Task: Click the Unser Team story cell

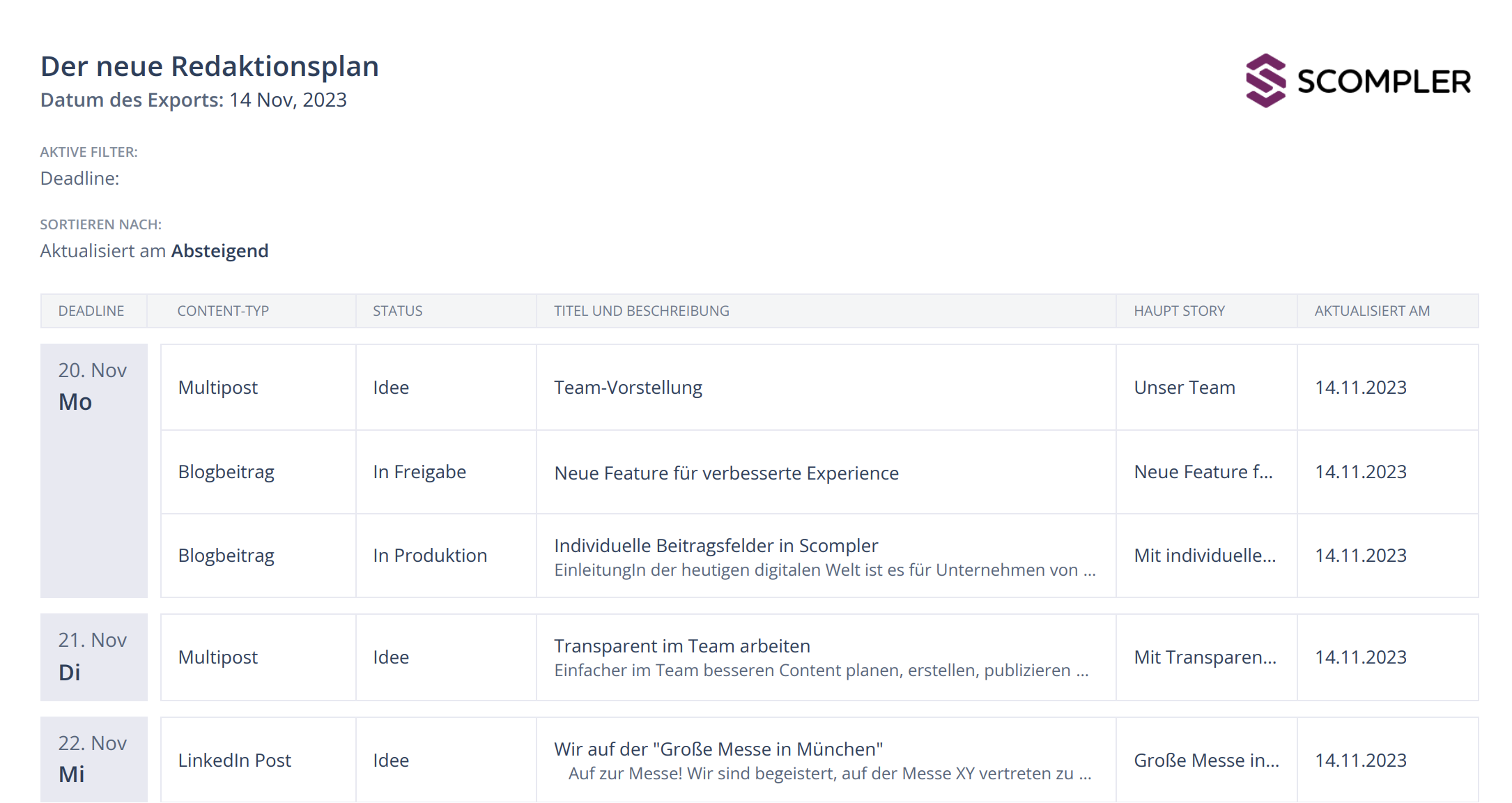Action: coord(1185,388)
